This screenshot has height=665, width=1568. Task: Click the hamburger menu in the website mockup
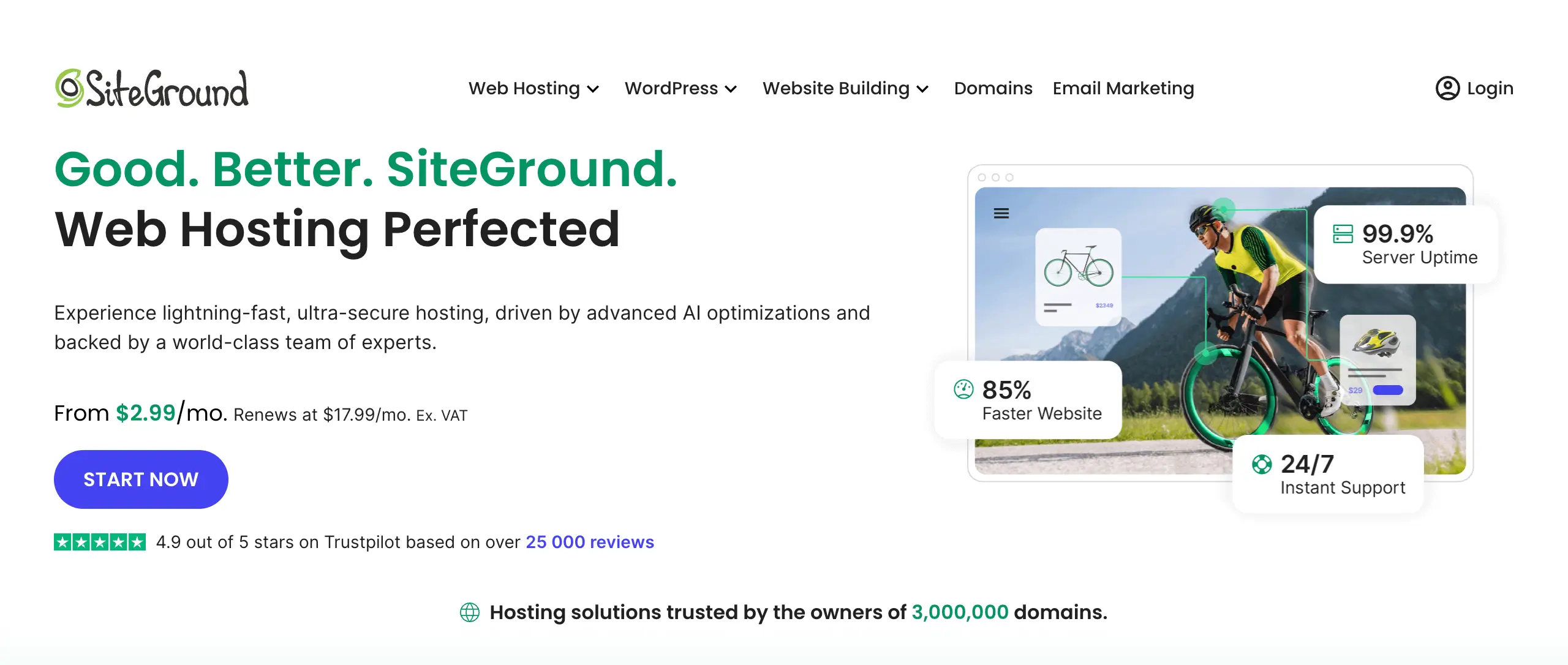point(1001,213)
